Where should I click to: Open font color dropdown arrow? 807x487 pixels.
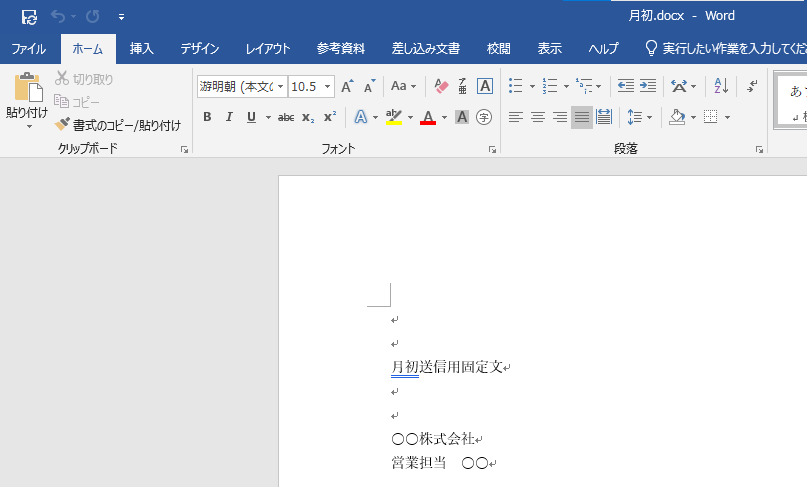[x=444, y=117]
